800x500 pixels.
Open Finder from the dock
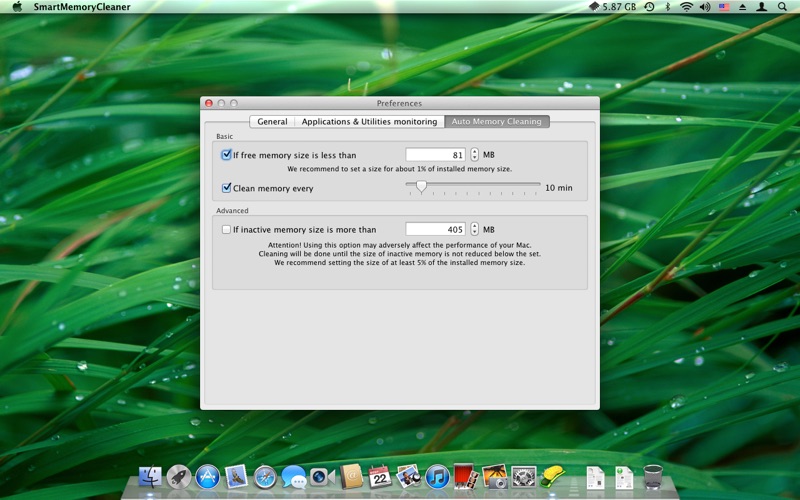click(150, 478)
